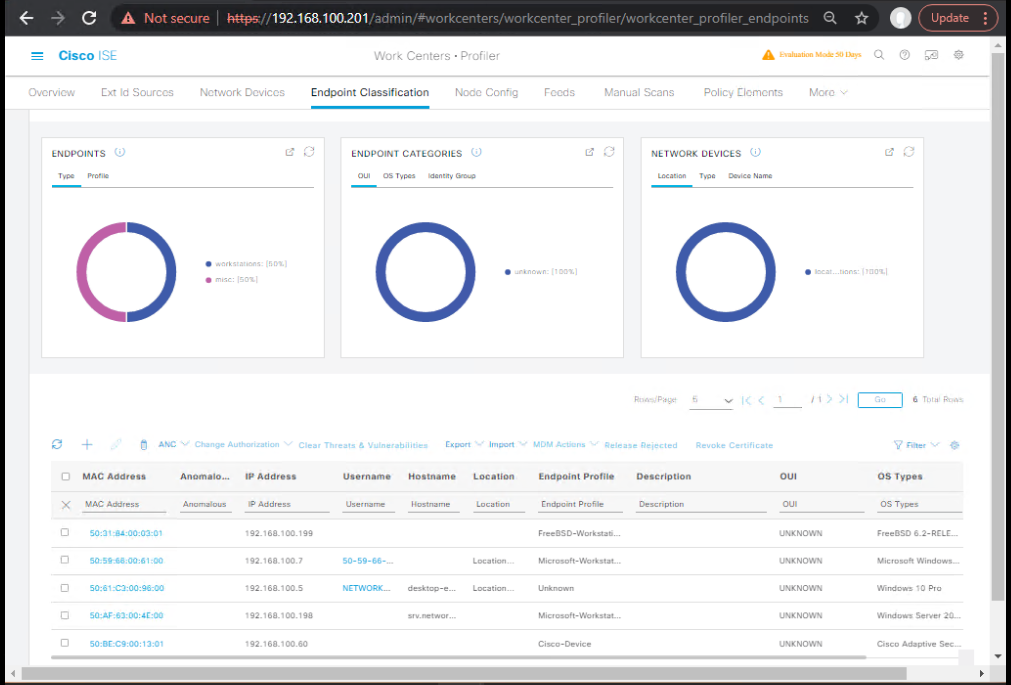Screen dimensions: 1011x685
Task: Click the Go pagination button
Action: [880, 400]
